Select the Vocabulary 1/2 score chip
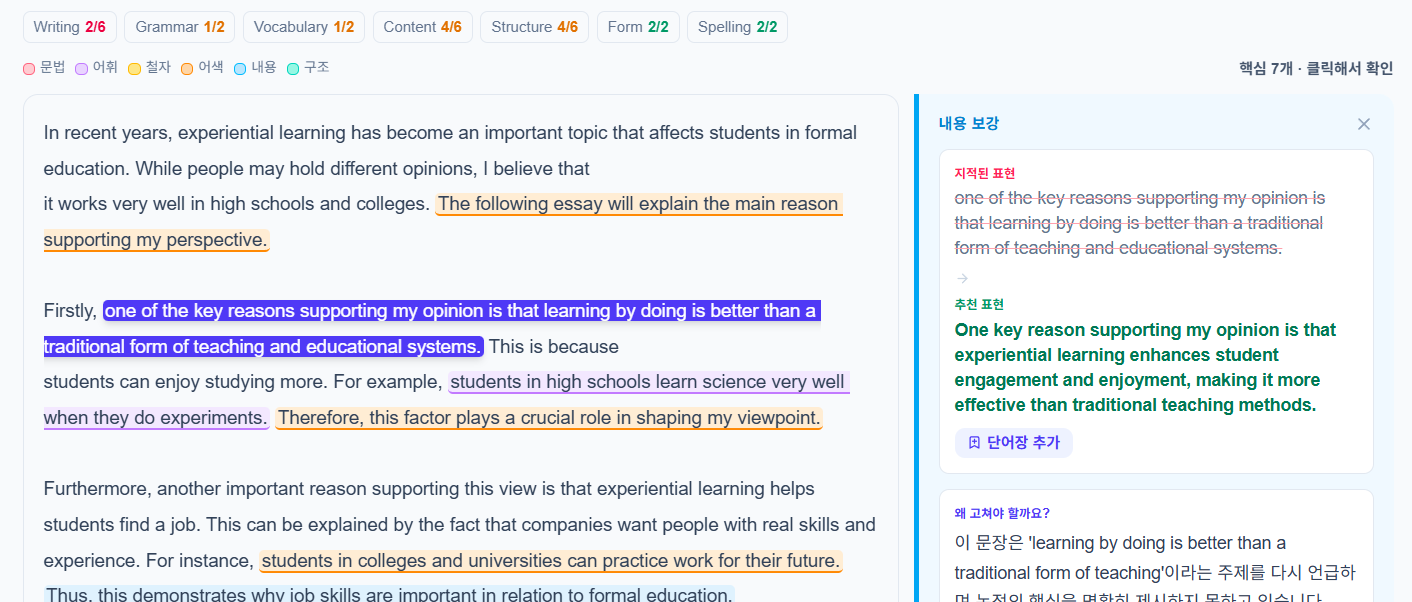The width and height of the screenshot is (1412, 602). tap(304, 27)
